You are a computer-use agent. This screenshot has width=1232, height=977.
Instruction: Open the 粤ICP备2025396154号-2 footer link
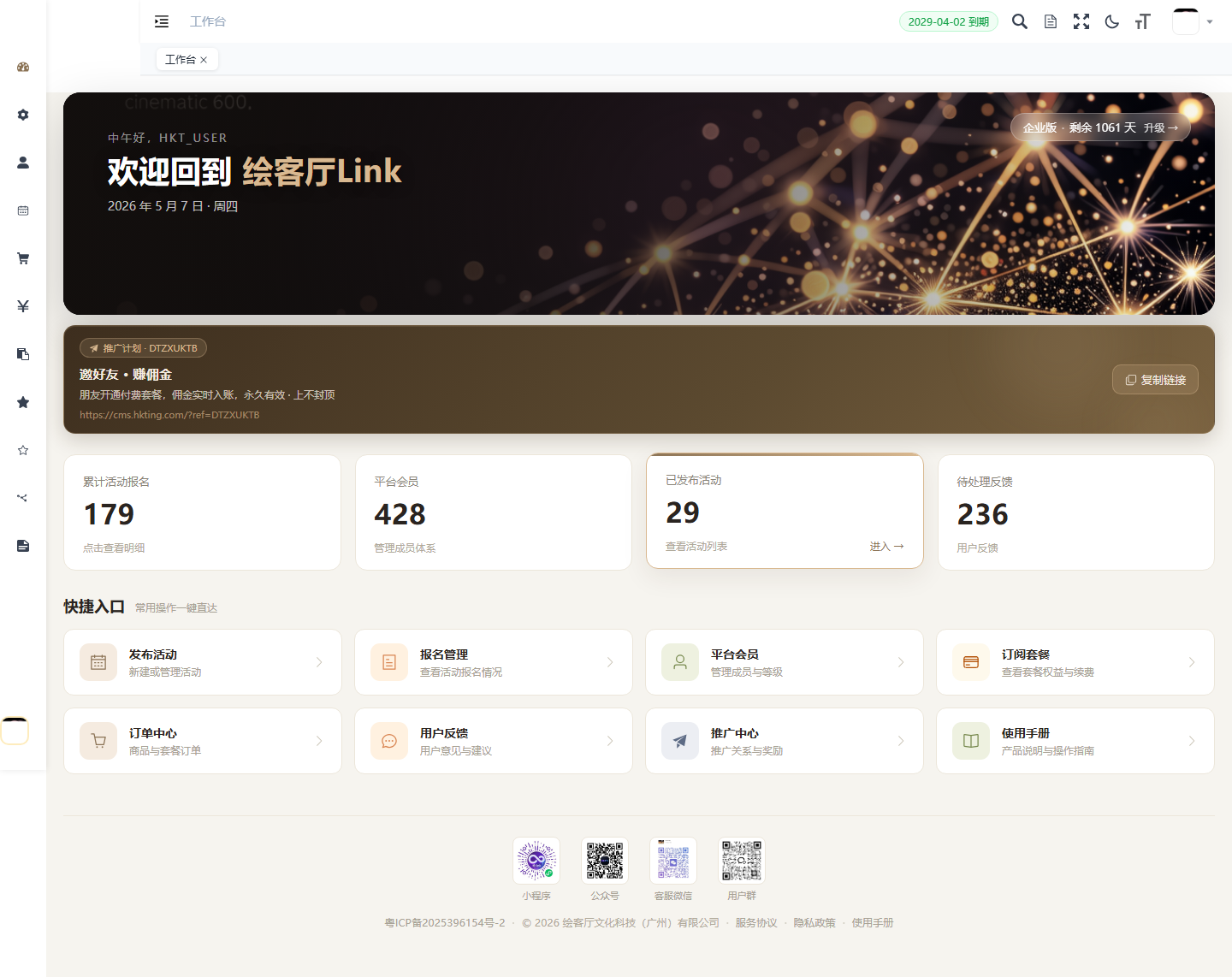click(445, 923)
